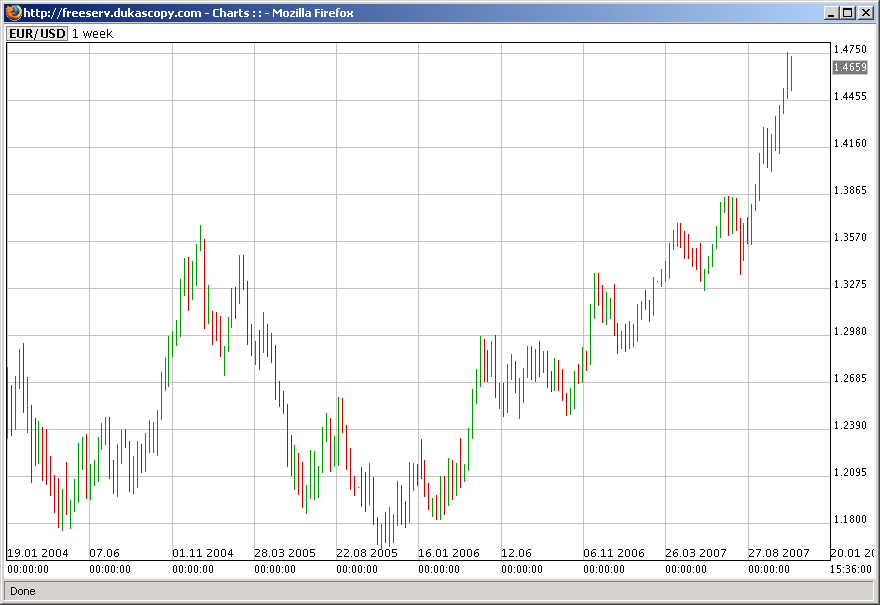880x605 pixels.
Task: Click the 27.08 2007 date label
Action: 779,553
